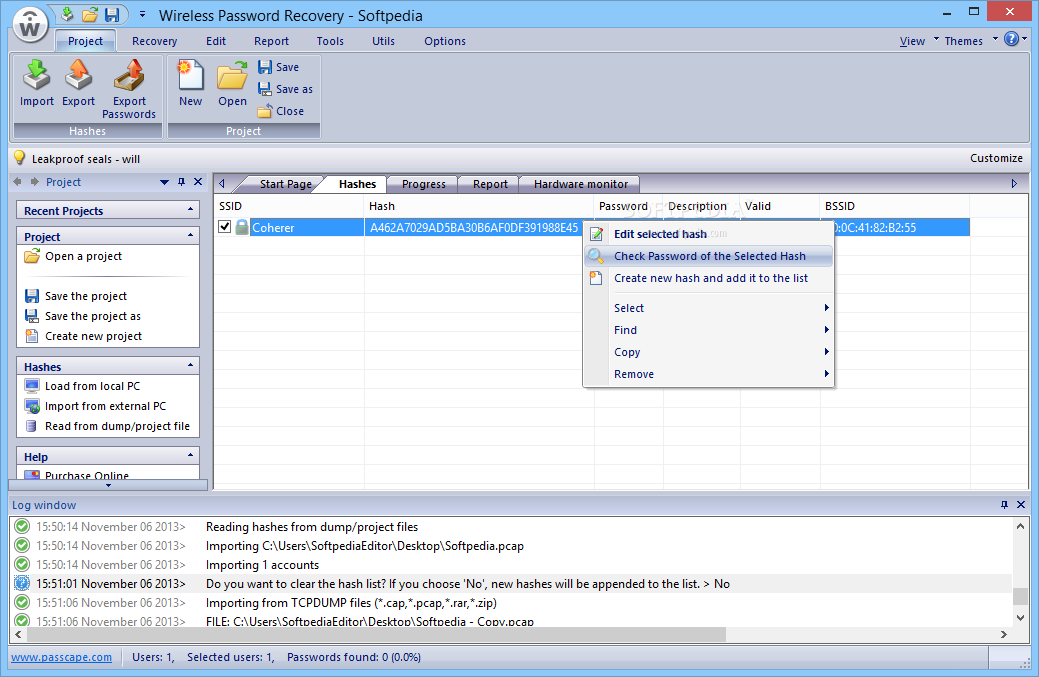Open the Progress tab

click(x=423, y=184)
